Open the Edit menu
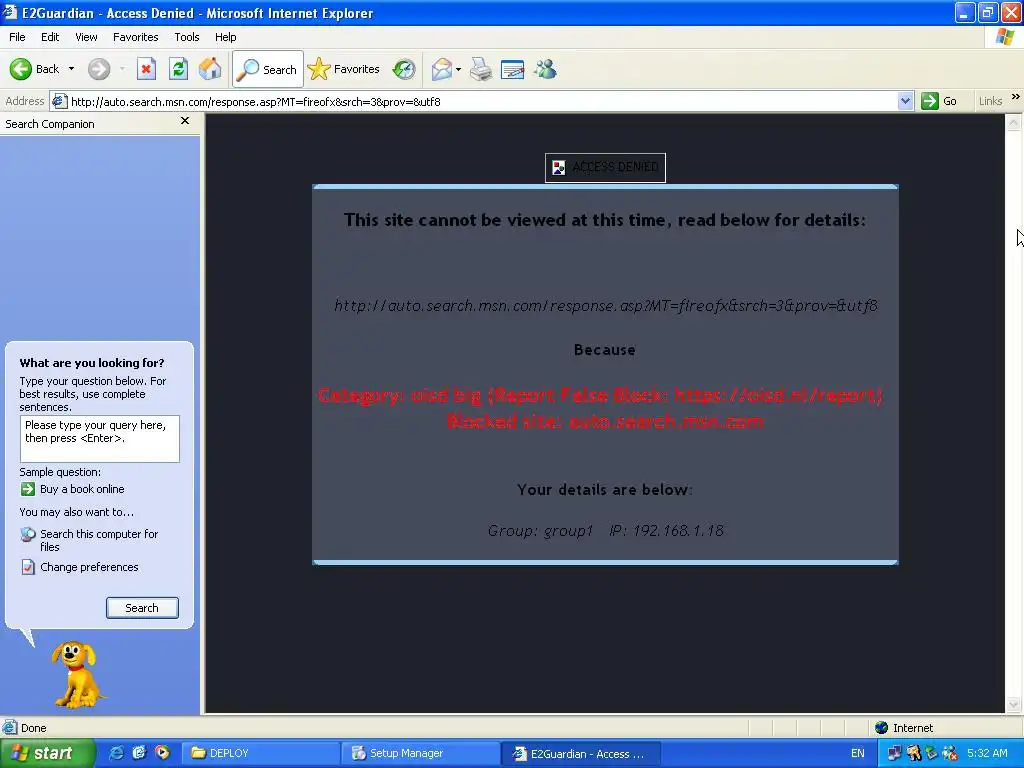 click(x=50, y=37)
